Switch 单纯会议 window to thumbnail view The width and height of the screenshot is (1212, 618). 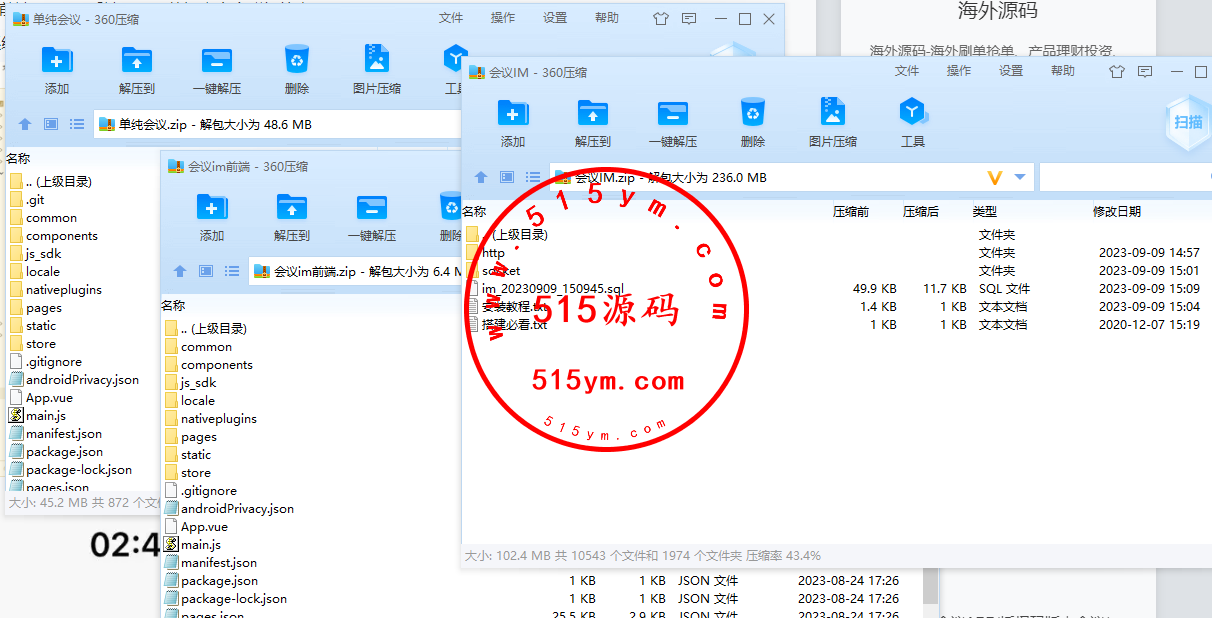click(x=51, y=125)
